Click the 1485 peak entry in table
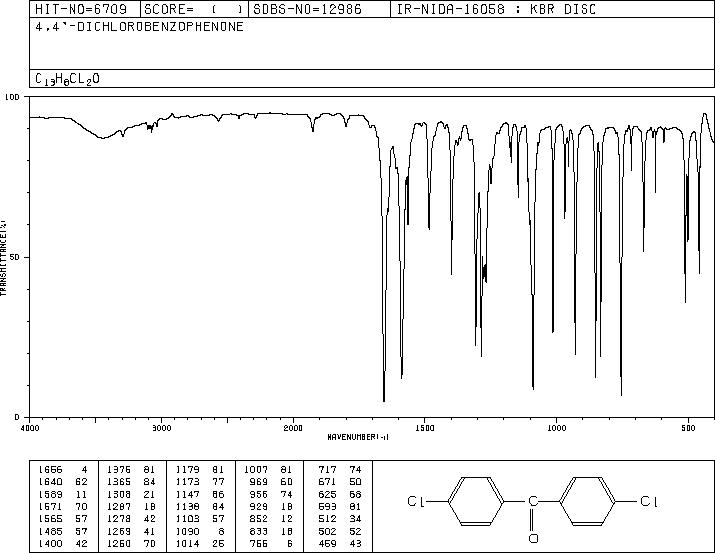Image resolution: width=715 pixels, height=553 pixels. tap(63, 532)
